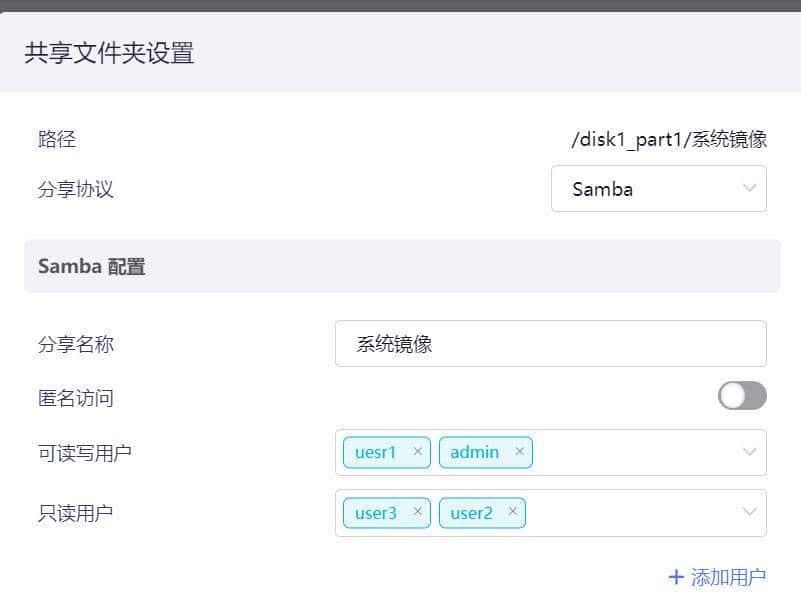Select the Samba 配置 section header
Screen dimensions: 801x603
(90, 266)
